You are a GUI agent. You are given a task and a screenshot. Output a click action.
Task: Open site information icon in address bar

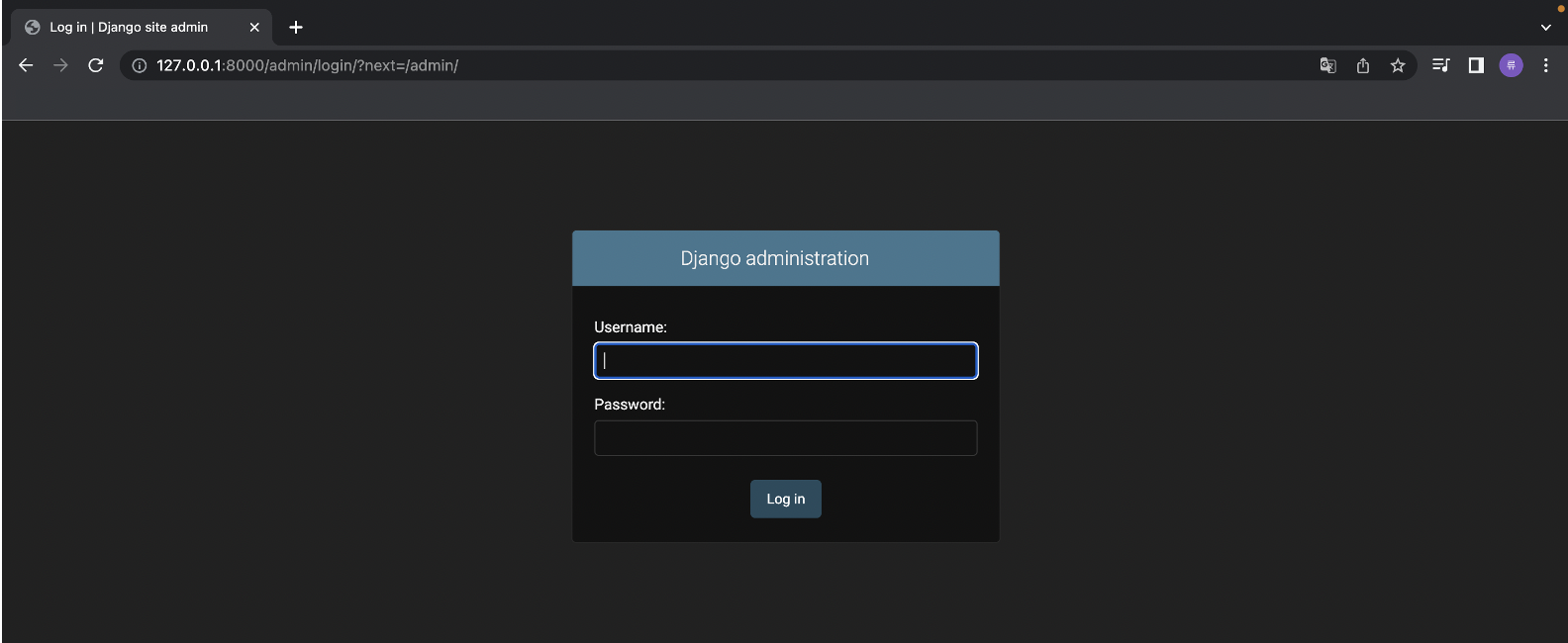tap(140, 65)
